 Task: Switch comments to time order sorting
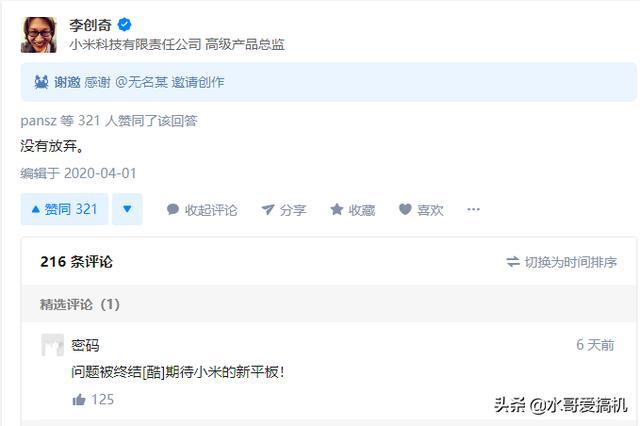pyautogui.click(x=561, y=262)
